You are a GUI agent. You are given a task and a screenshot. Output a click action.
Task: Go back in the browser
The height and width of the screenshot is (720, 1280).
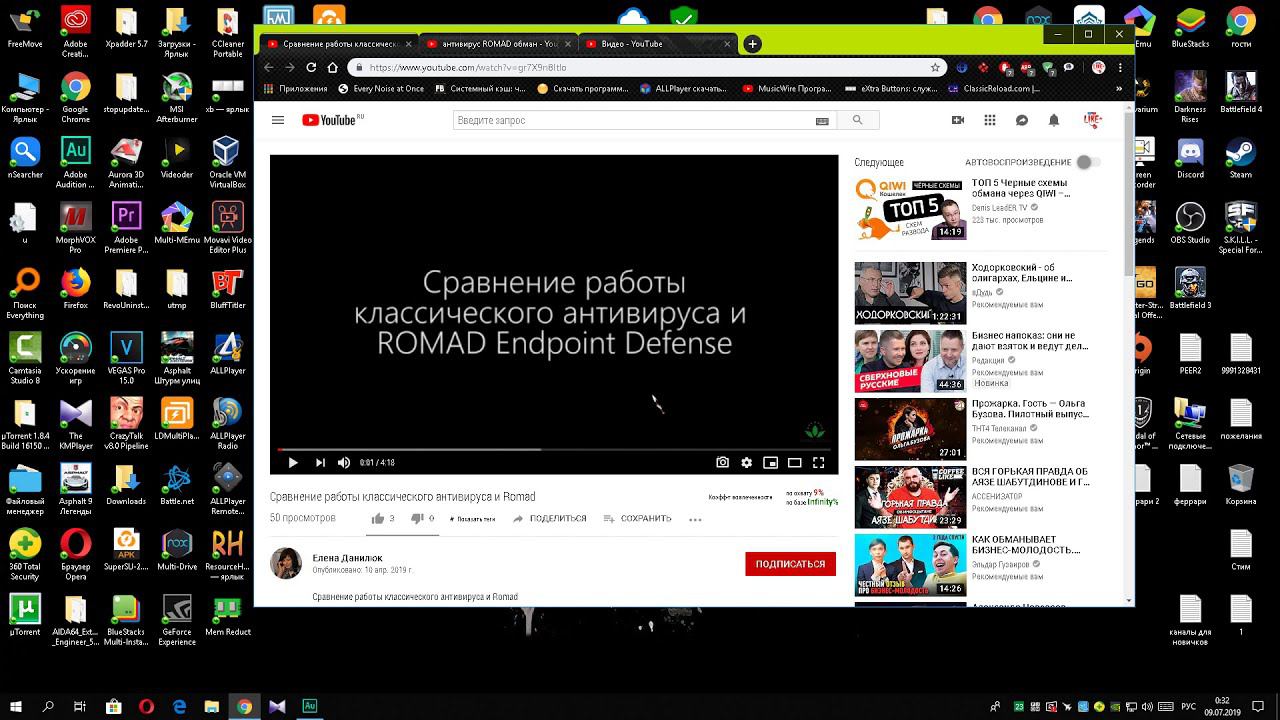tap(268, 67)
